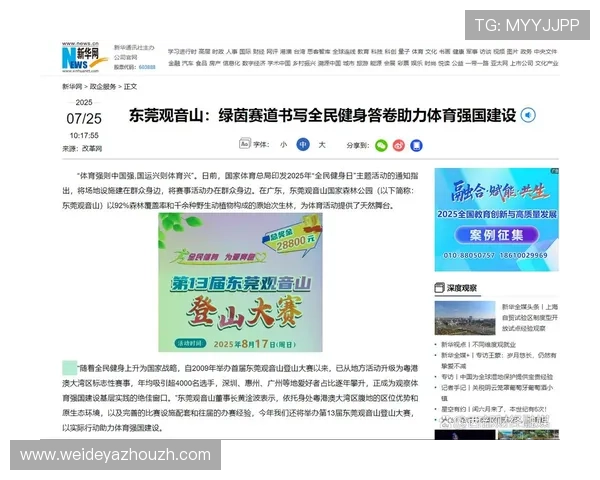Open the 新华全媒+ 专访王蒙 link
Viewport: 600px width, 480px height.
(x=499, y=361)
